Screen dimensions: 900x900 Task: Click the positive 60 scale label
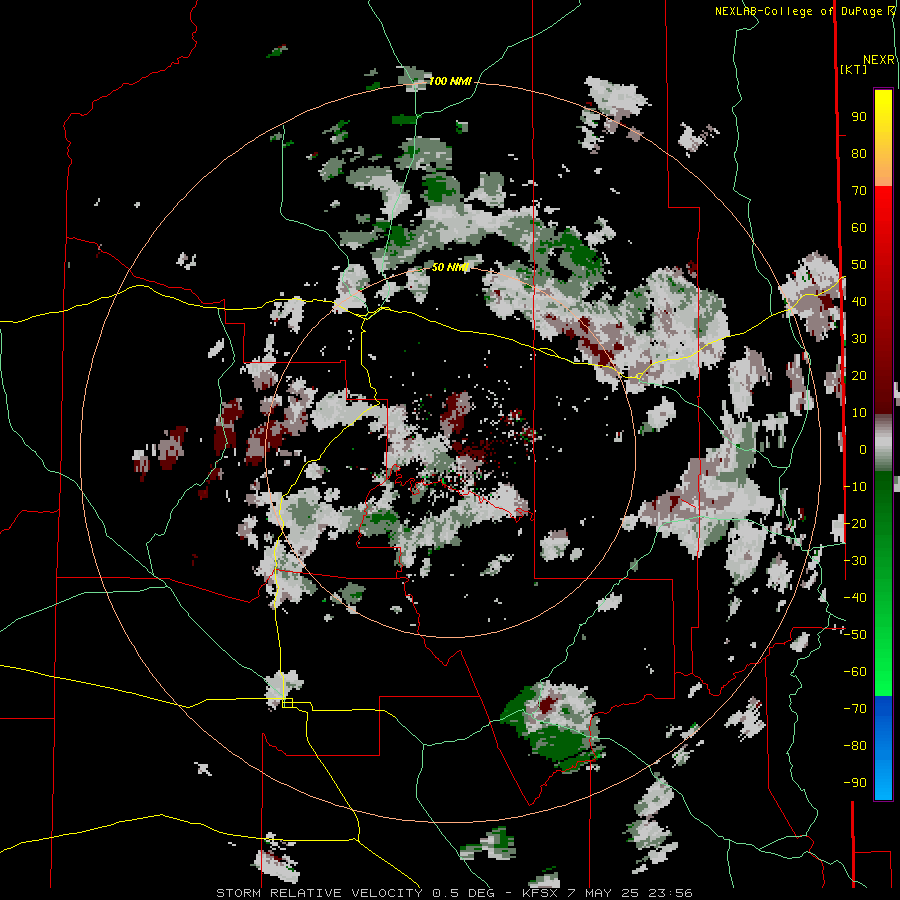click(x=859, y=228)
